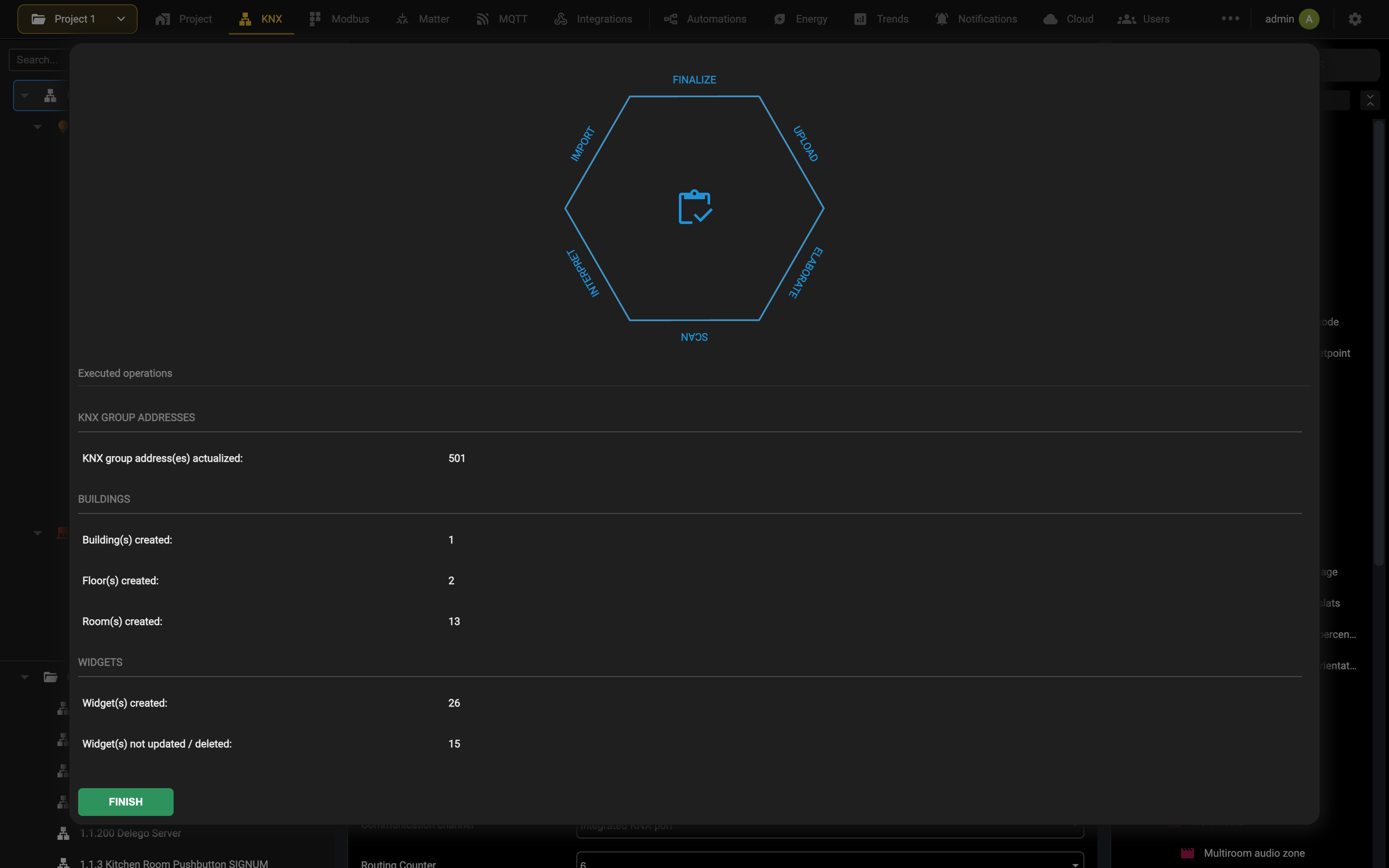Open the KNX tab
1389x868 pixels.
coord(261,19)
